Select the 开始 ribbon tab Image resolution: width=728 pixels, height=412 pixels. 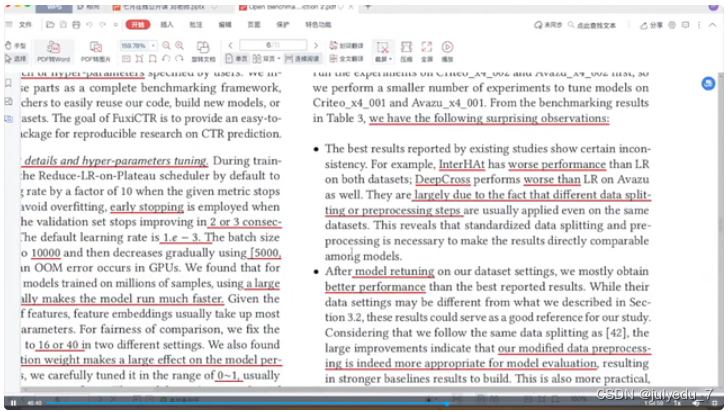[138, 25]
